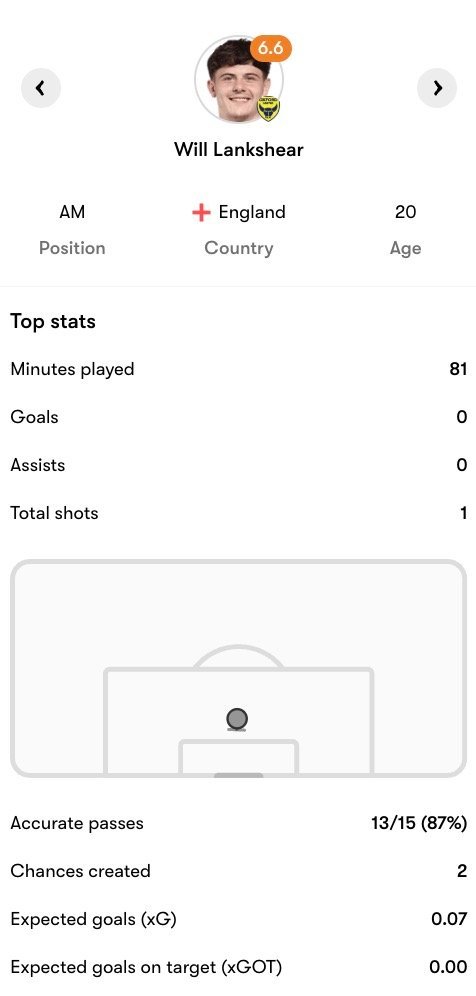Select the Assists stat row
Screen dimensions: 476x996
(238, 465)
